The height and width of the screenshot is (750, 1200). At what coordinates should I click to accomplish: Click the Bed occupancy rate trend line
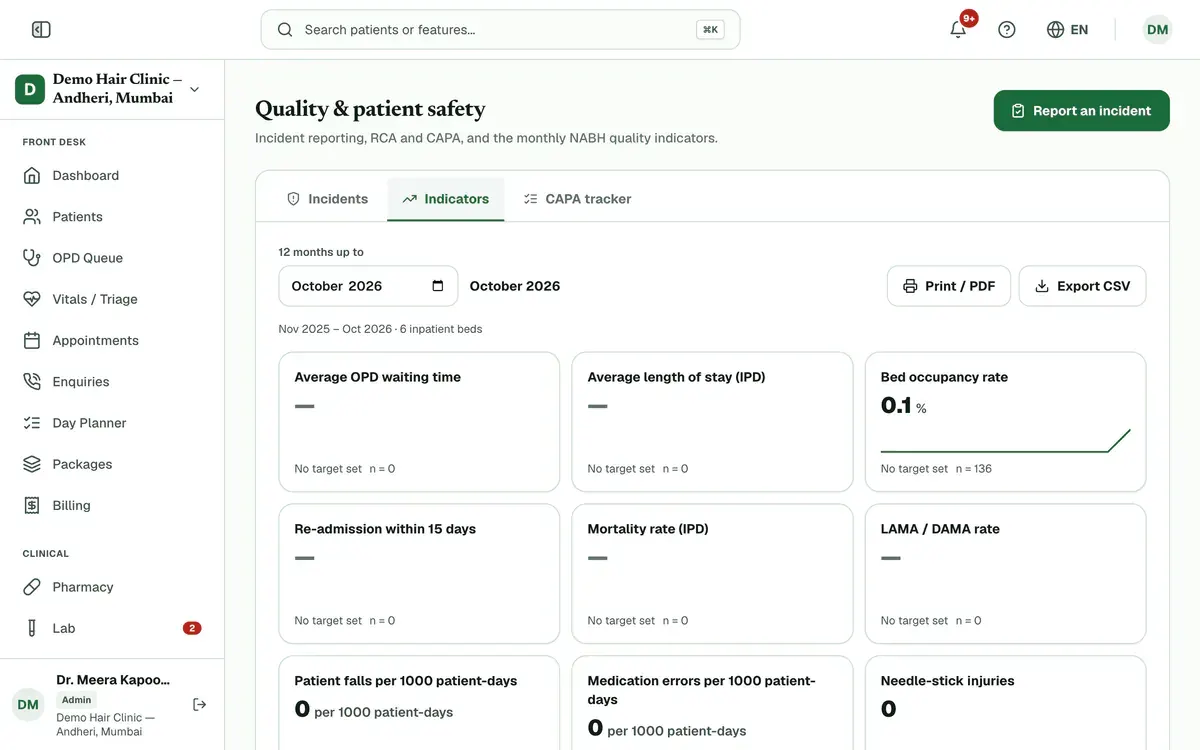(1005, 441)
